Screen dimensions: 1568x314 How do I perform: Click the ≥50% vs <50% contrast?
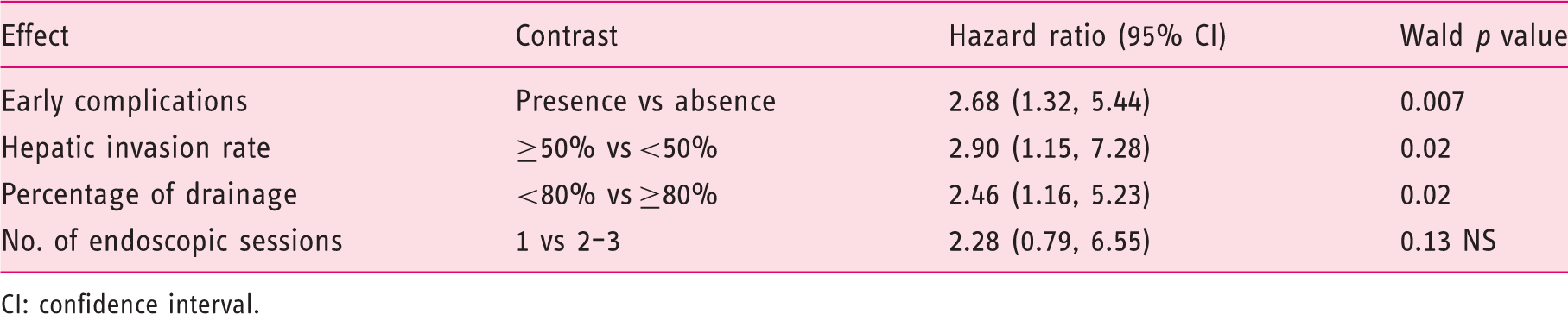[x=617, y=148]
